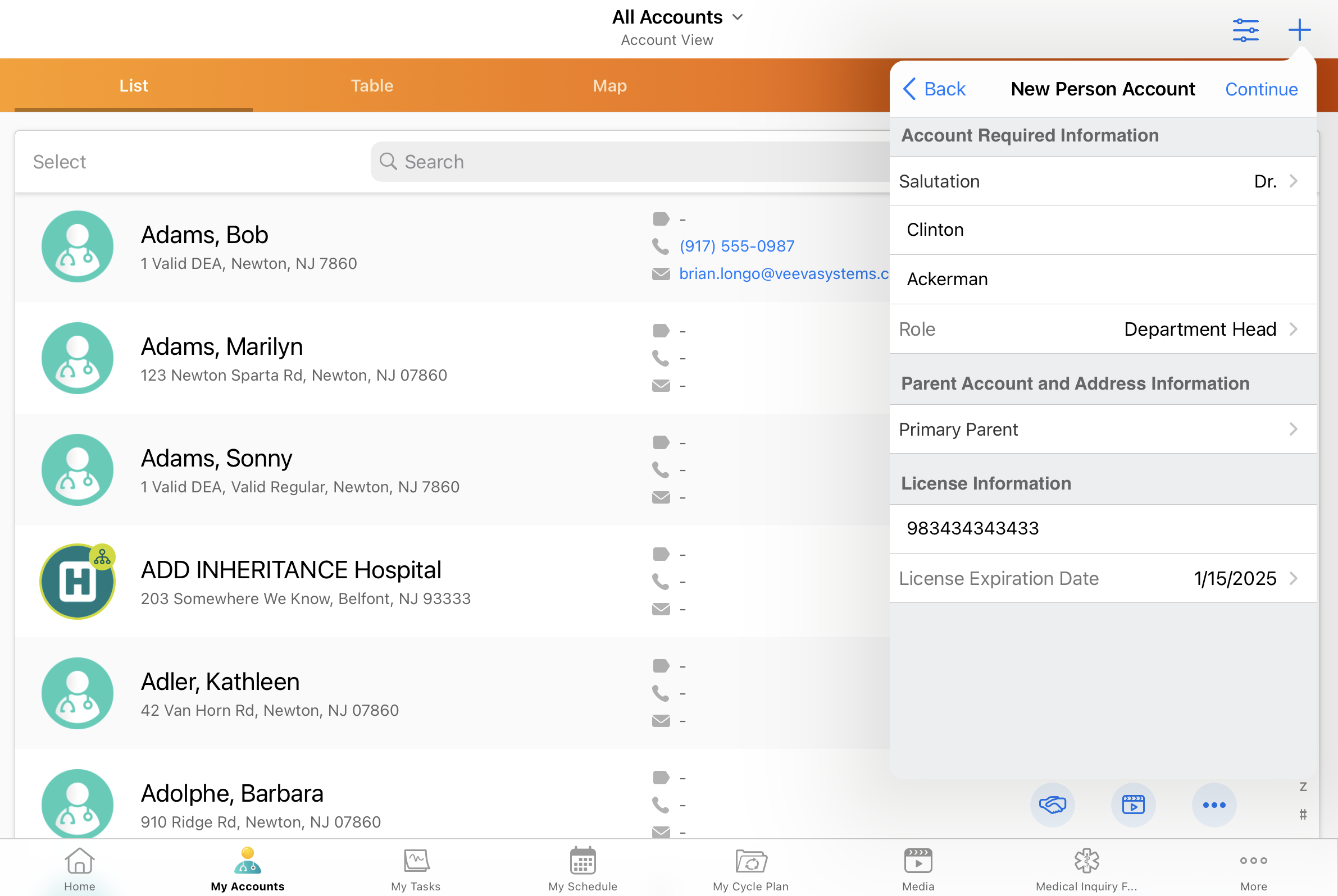
Task: Expand the All Accounts view dropdown
Action: (x=677, y=17)
